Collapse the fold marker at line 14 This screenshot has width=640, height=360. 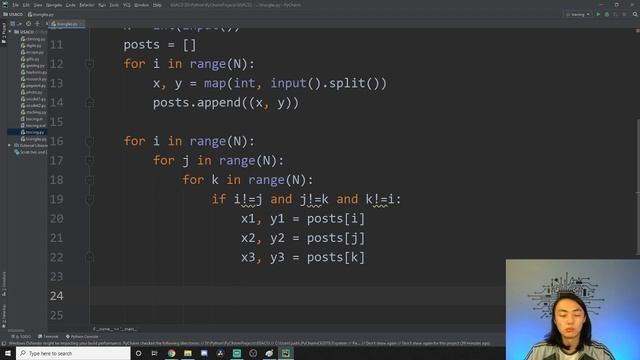[90, 103]
